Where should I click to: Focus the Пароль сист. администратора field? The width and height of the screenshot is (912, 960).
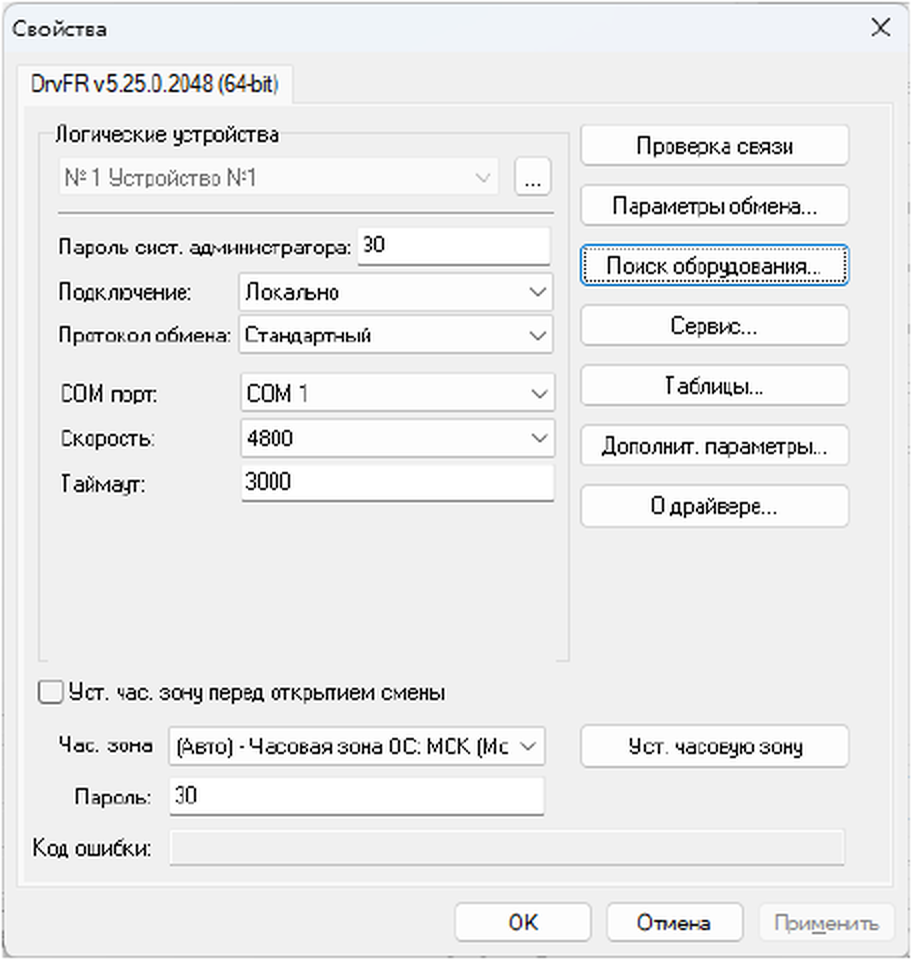pyautogui.click(x=454, y=246)
